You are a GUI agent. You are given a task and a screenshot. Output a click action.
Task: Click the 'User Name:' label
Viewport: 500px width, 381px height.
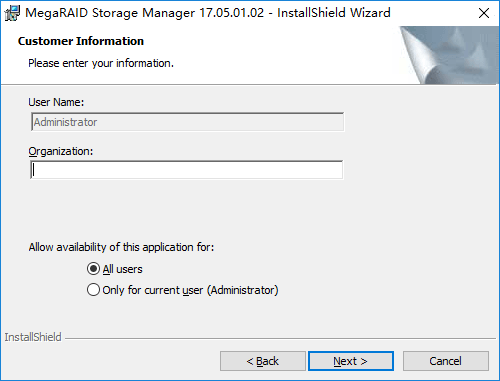56,102
